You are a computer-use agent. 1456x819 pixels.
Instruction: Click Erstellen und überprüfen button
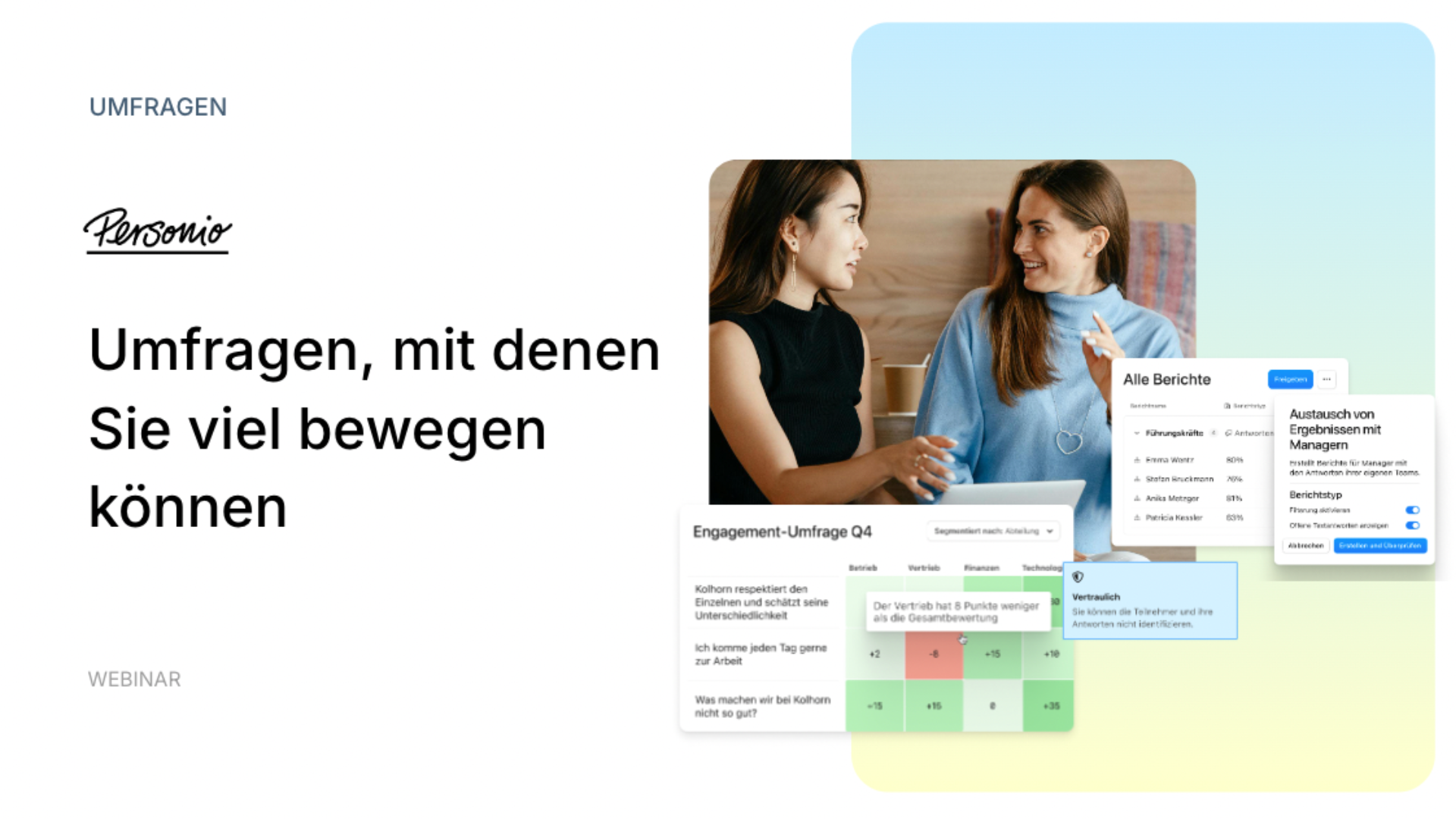click(1385, 545)
